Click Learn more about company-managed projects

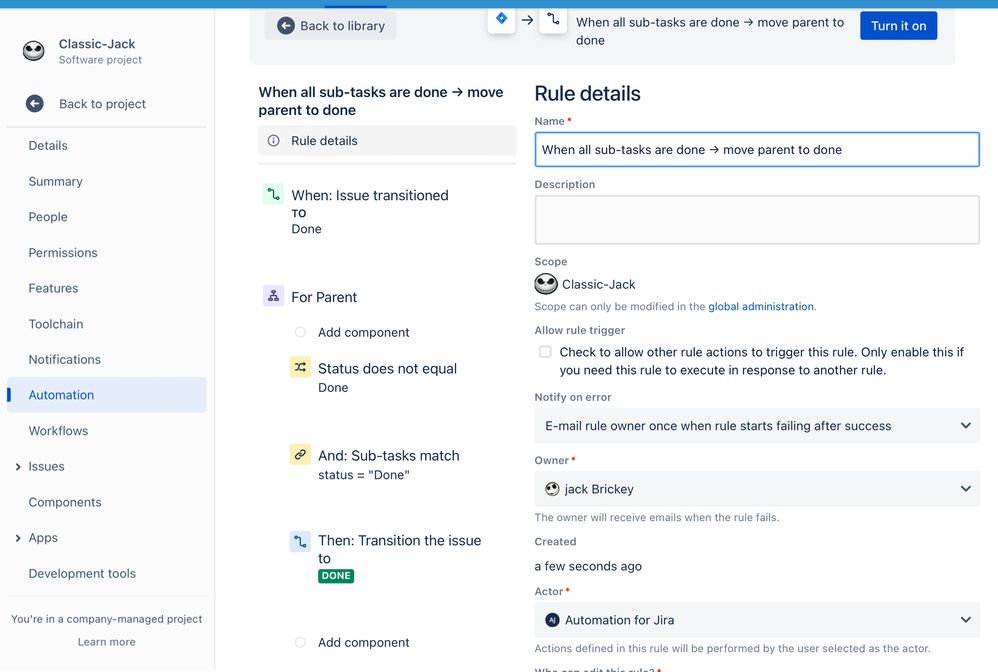(x=106, y=642)
